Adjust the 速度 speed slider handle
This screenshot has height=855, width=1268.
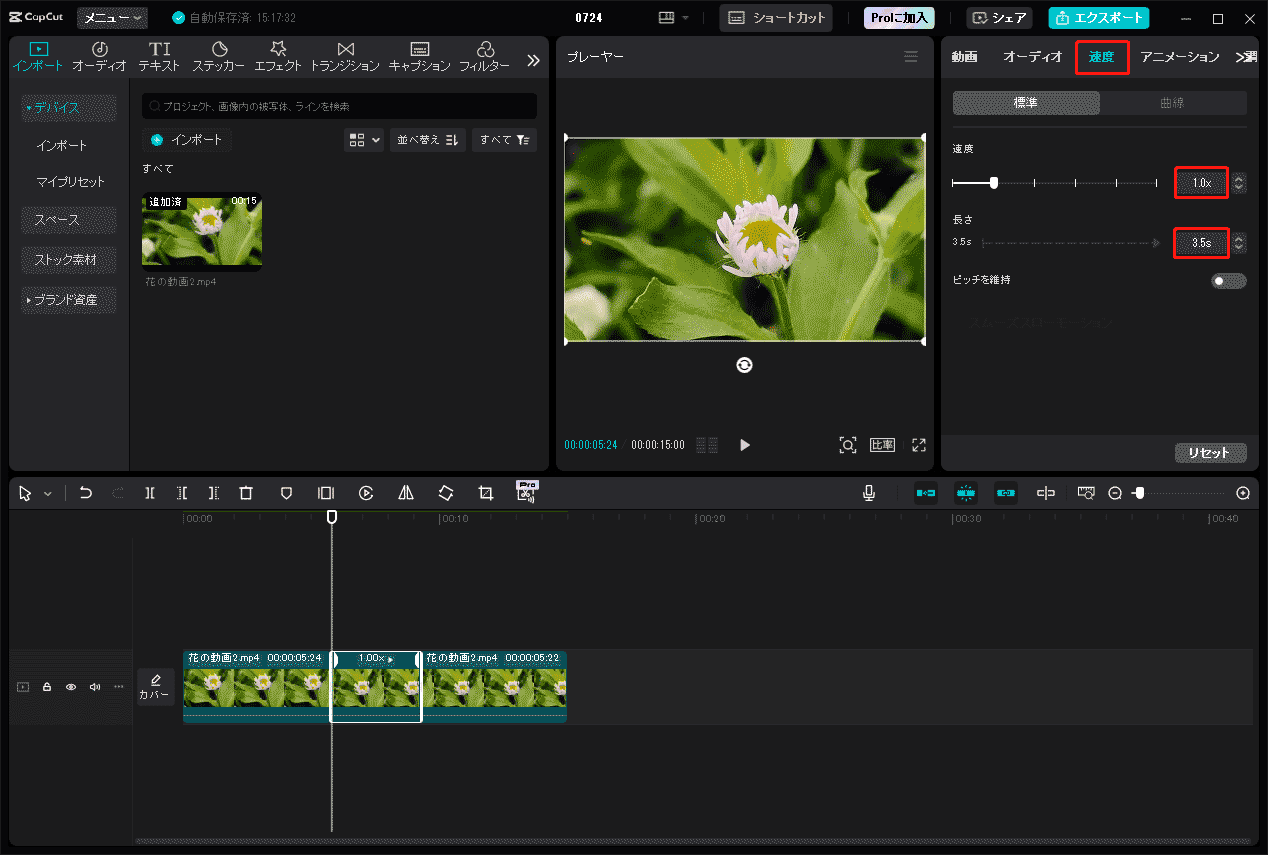point(993,183)
